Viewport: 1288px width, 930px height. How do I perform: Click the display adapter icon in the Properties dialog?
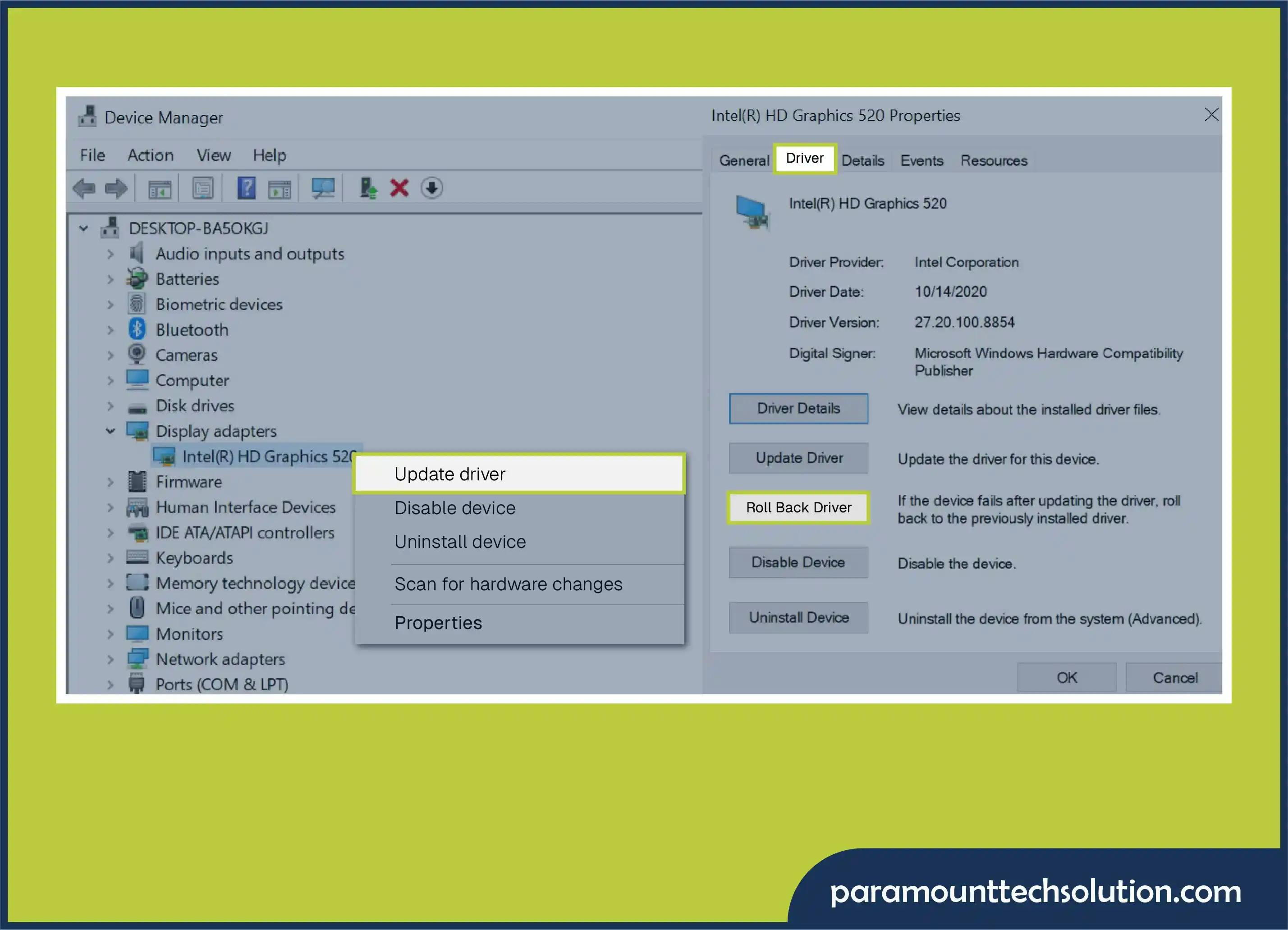click(752, 213)
